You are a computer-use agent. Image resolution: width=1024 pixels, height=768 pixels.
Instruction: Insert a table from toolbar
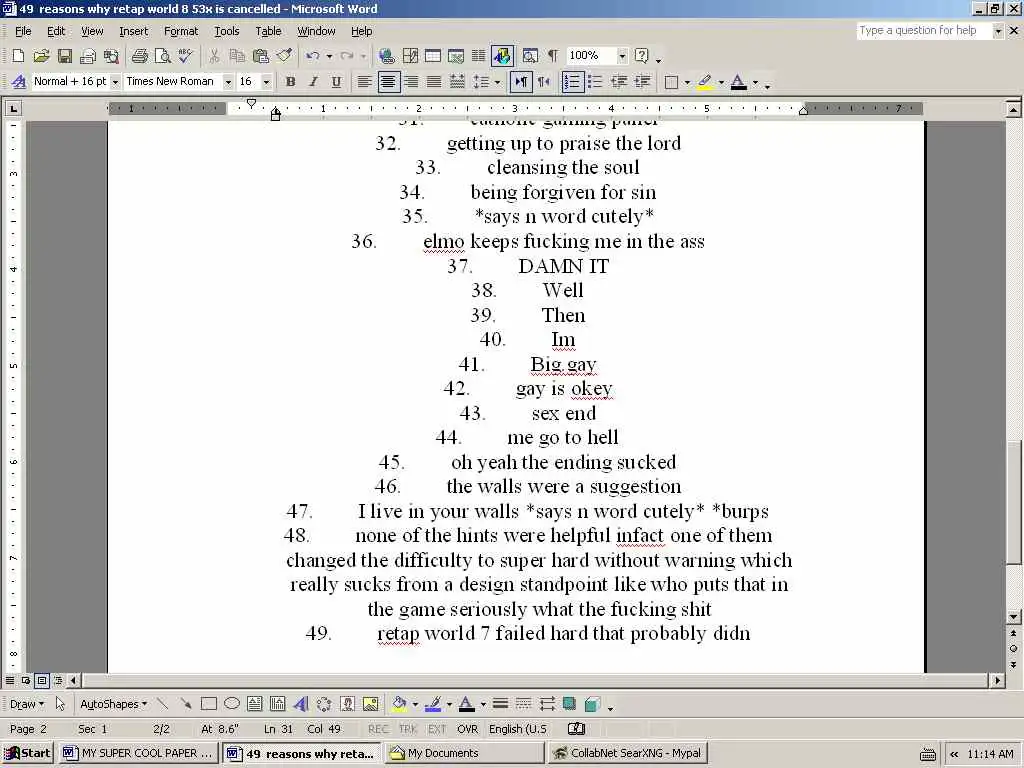(x=433, y=56)
